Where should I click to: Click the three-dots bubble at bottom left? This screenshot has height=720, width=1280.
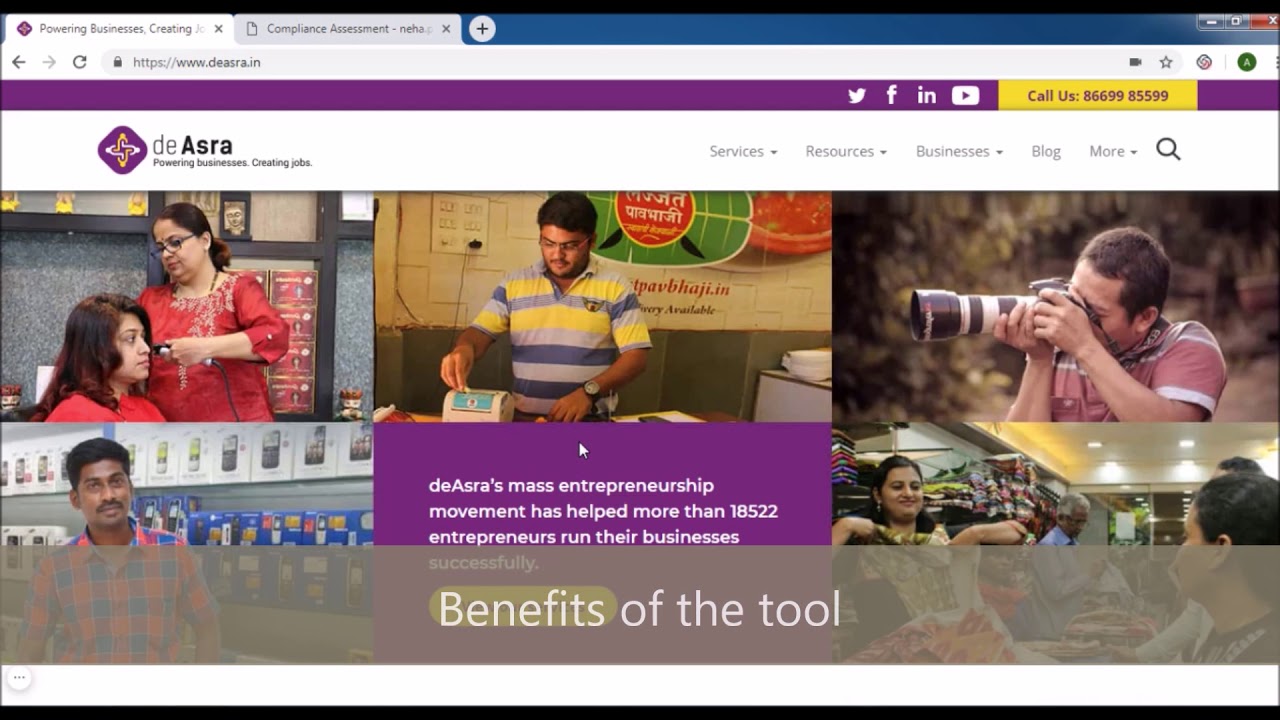(19, 677)
